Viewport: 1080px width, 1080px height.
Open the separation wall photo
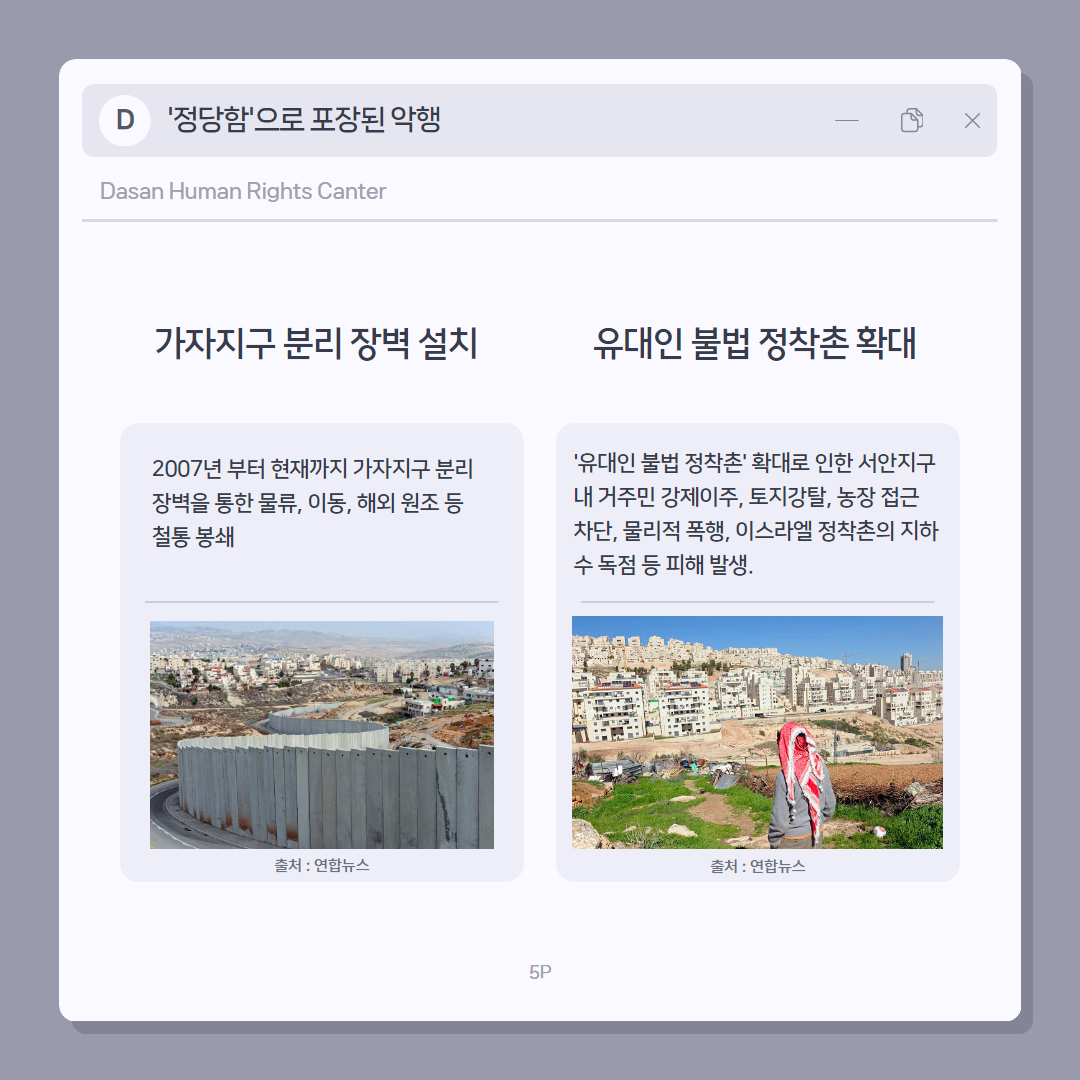pyautogui.click(x=322, y=735)
